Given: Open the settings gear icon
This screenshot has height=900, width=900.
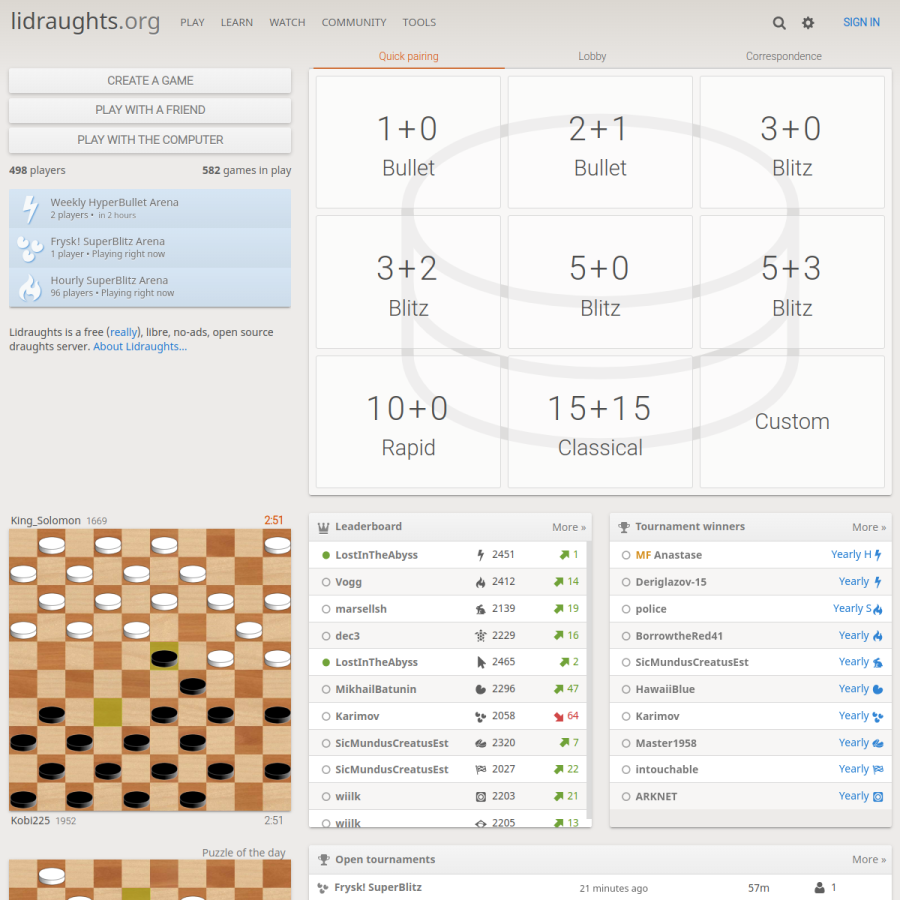Looking at the screenshot, I should pos(808,23).
